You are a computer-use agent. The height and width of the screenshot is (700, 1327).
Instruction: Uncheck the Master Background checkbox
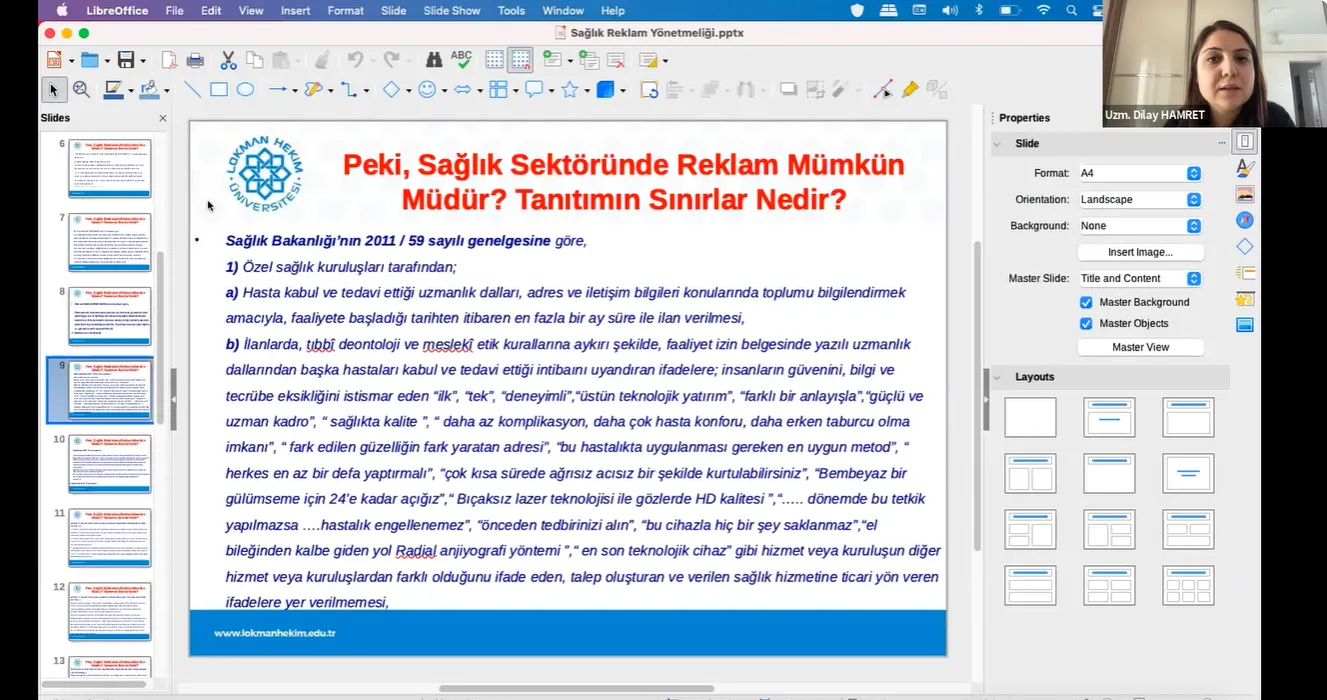click(x=1086, y=302)
